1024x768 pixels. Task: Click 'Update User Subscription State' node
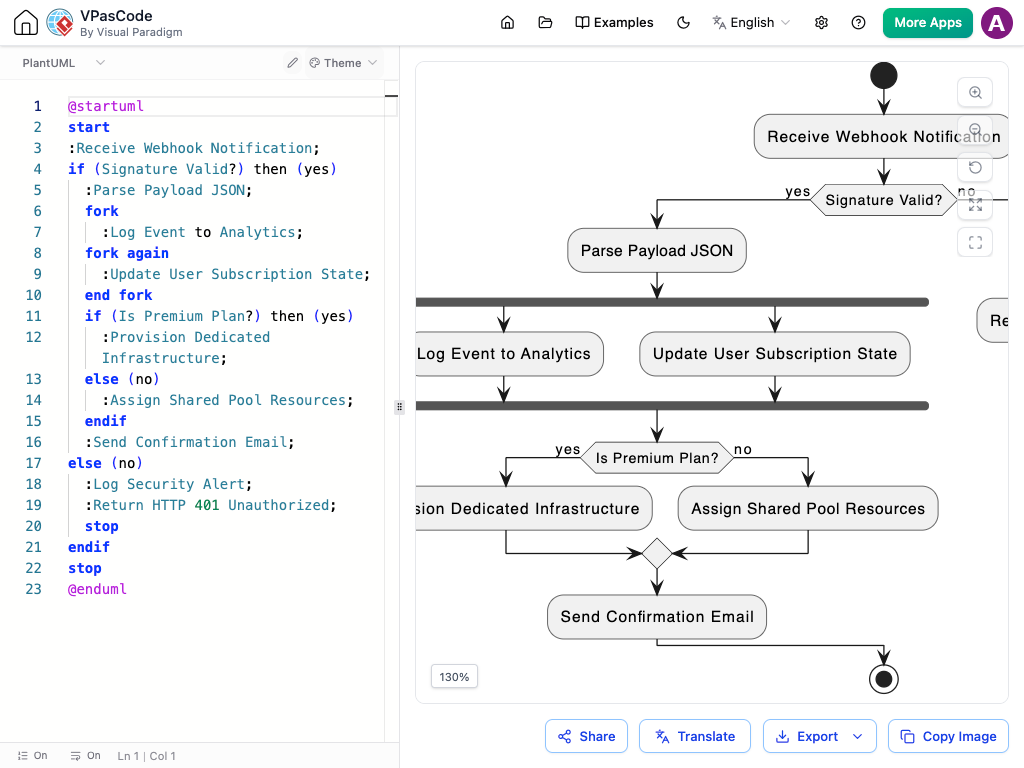[775, 354]
